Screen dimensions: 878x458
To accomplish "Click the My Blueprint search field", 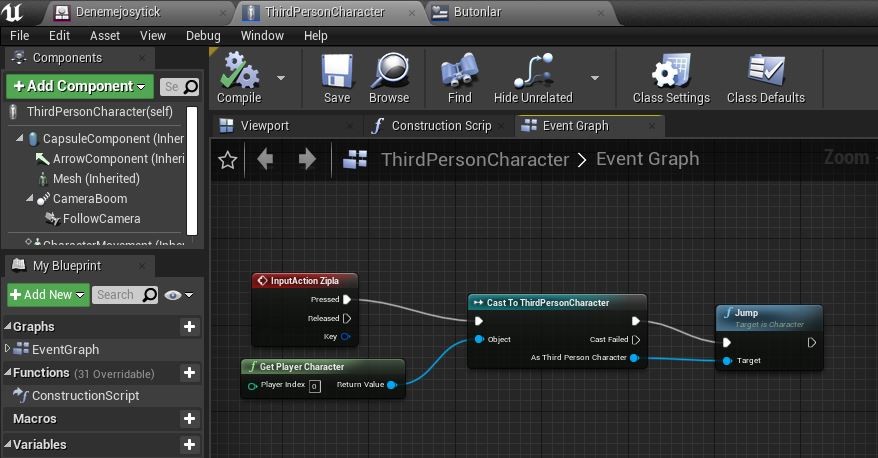I will [125, 295].
